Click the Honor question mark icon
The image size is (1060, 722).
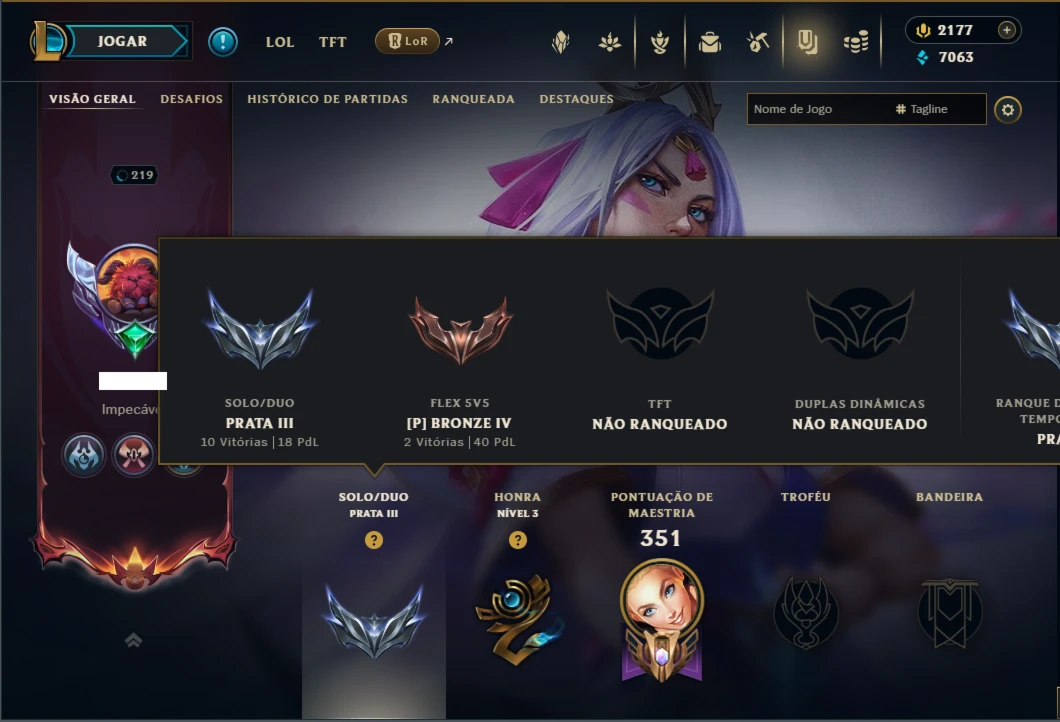pyautogui.click(x=518, y=540)
